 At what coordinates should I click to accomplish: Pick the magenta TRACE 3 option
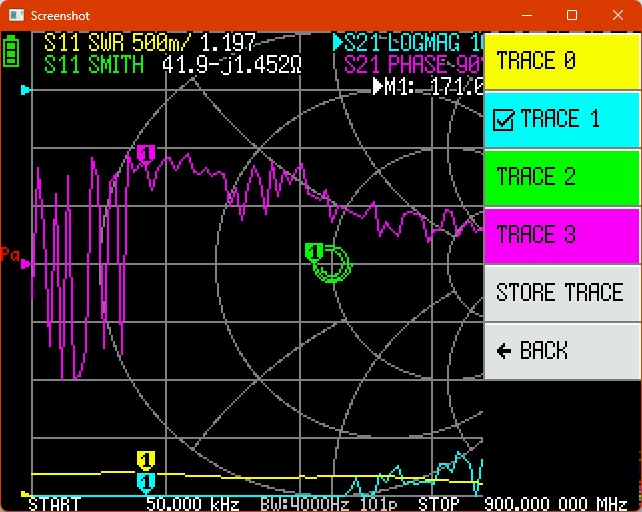tap(562, 235)
